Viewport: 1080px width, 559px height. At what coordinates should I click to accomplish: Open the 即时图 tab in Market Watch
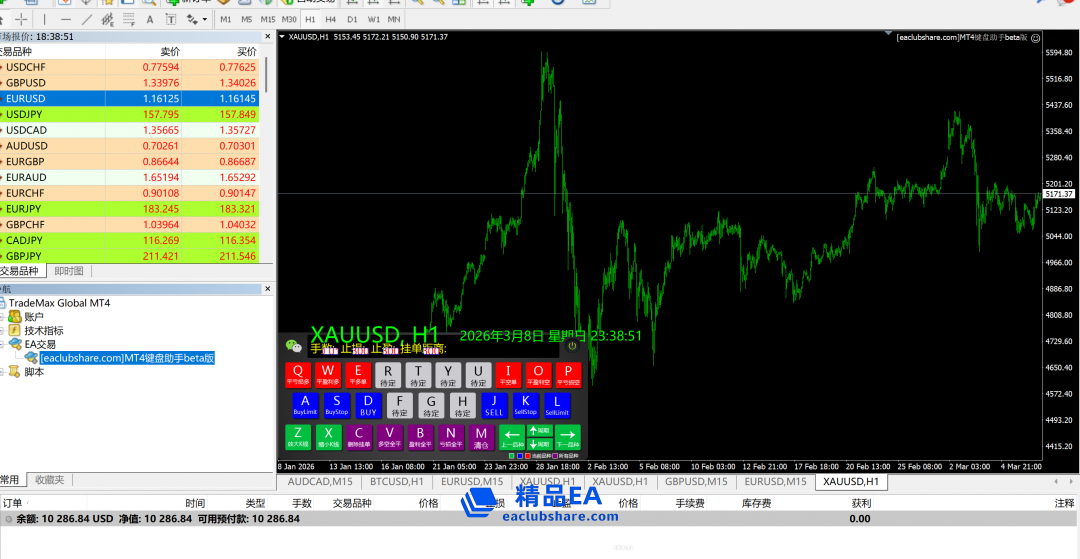69,271
